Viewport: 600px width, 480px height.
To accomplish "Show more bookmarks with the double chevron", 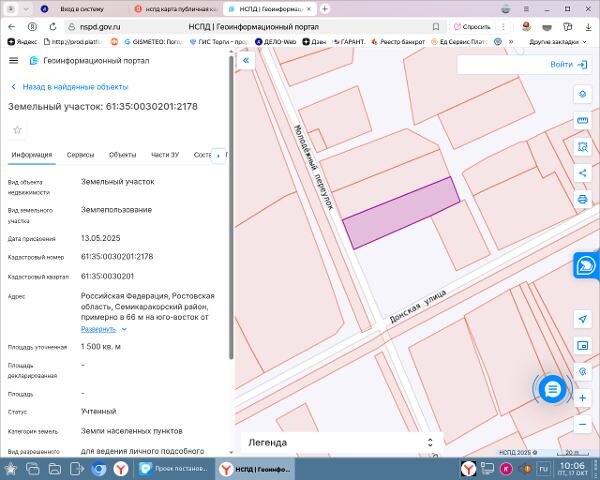I will click(x=511, y=42).
